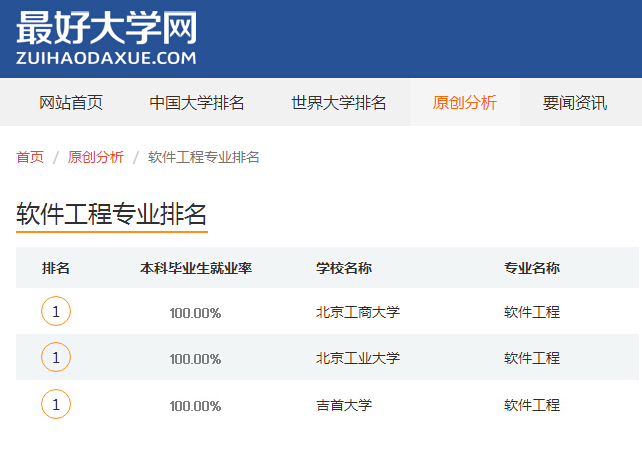Viewport: 642px width, 456px height.
Task: Click the 学校名称 column header
Action: tap(344, 268)
